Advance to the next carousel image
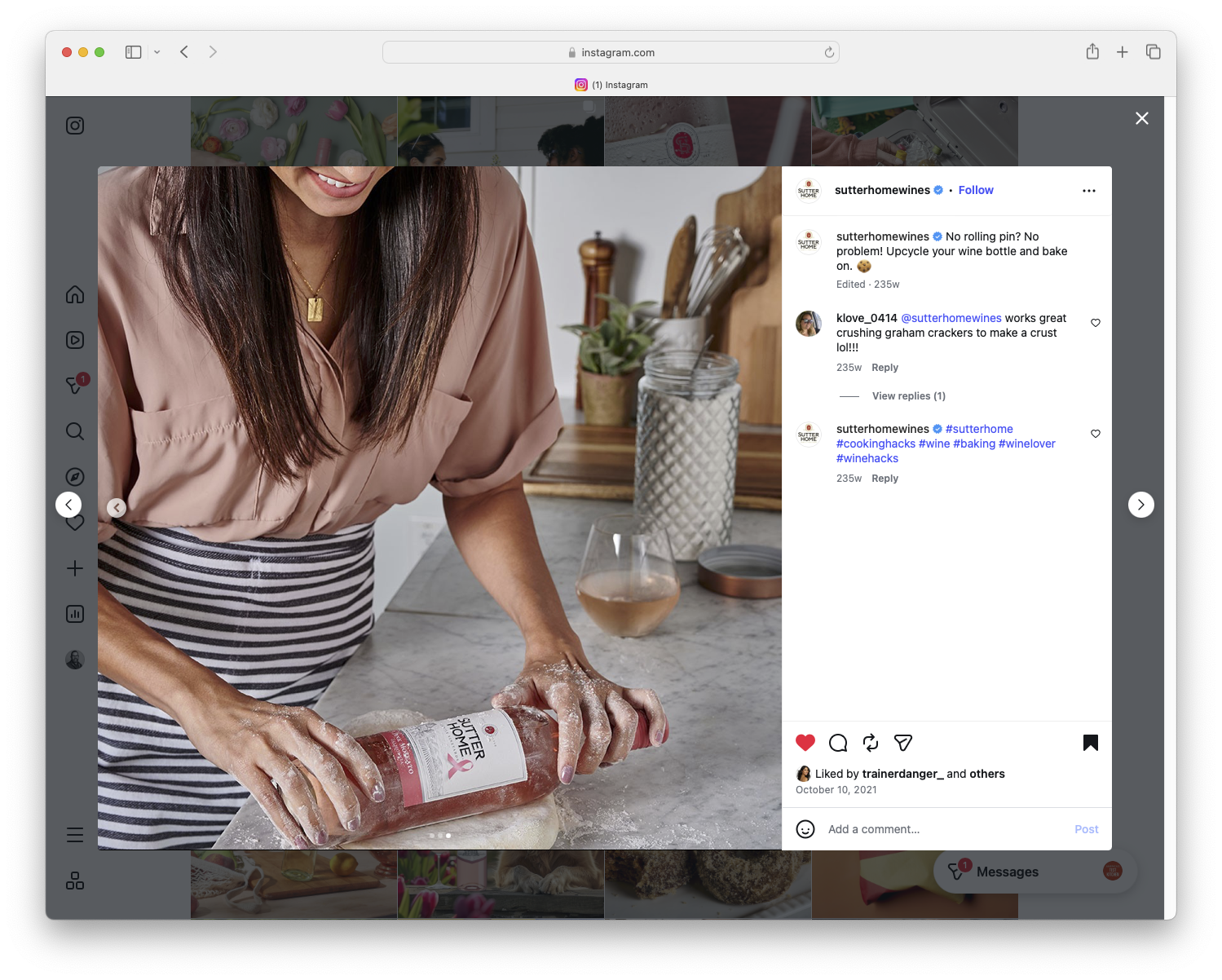Viewport: 1222px width, 980px height. (x=1140, y=504)
